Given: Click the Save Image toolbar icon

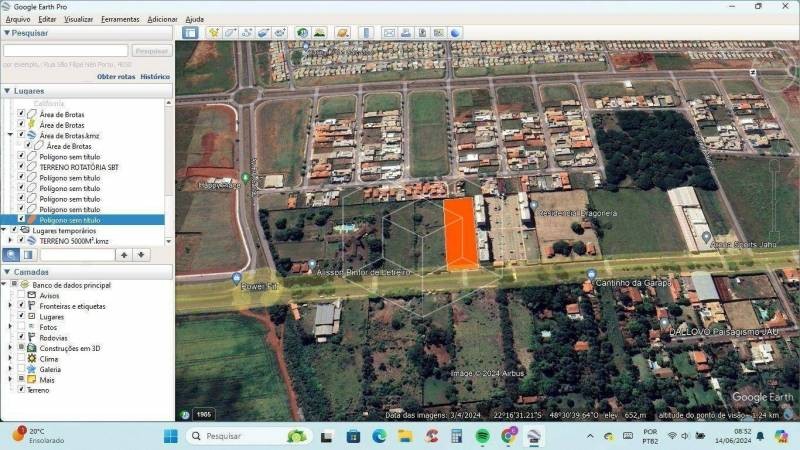Looking at the screenshot, I should 422,33.
